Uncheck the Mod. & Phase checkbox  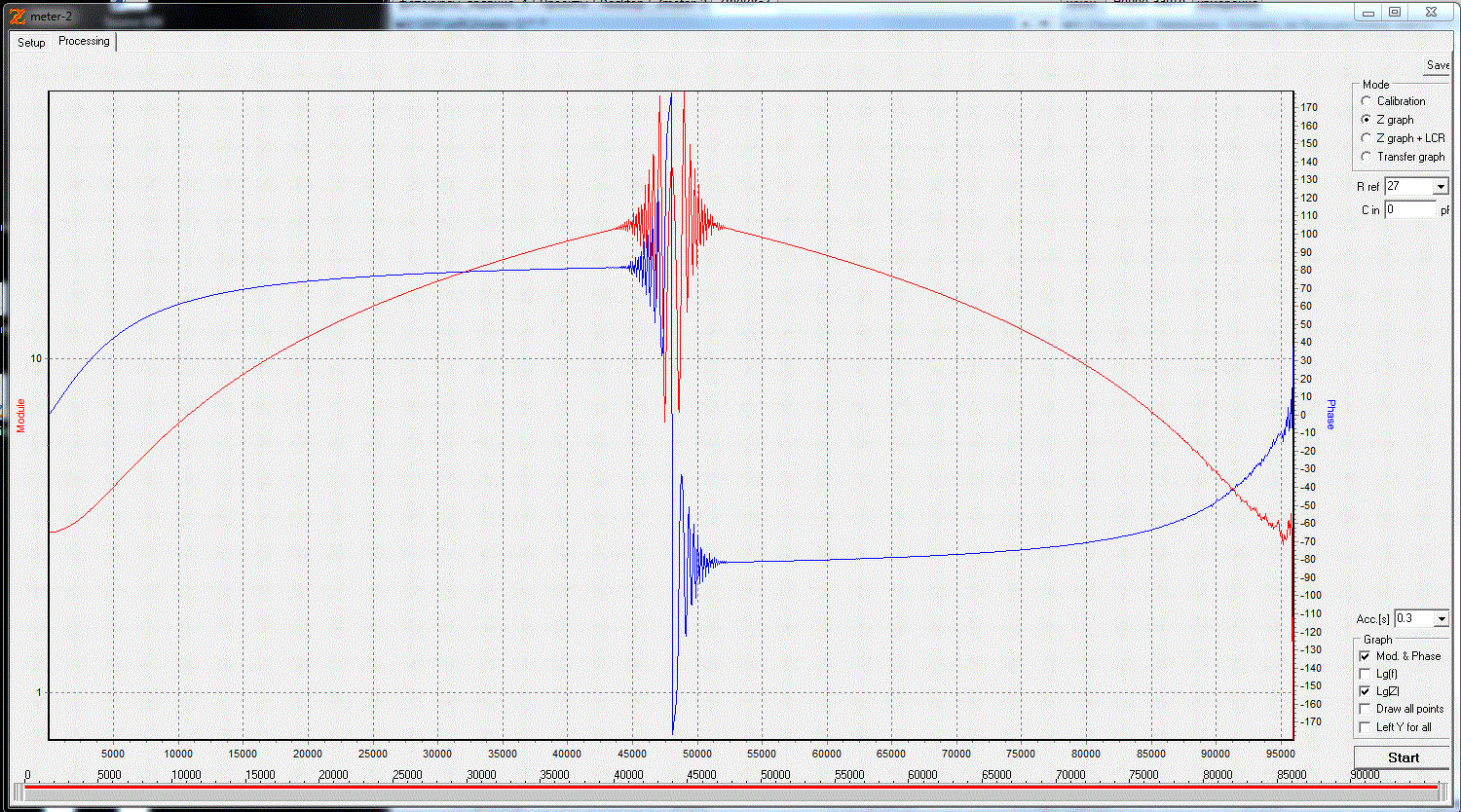(1365, 656)
